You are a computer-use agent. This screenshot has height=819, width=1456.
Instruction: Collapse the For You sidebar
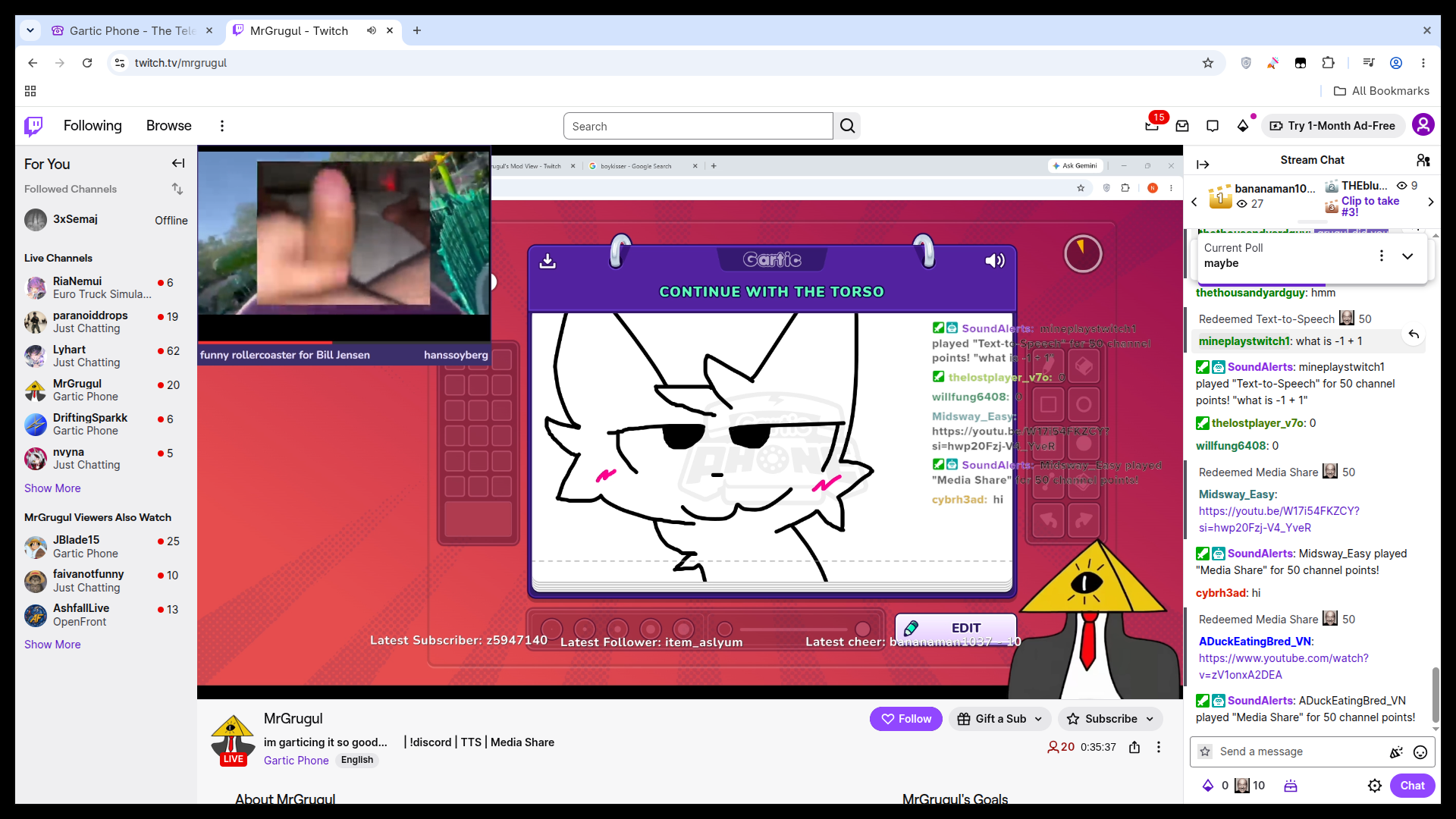pos(178,163)
